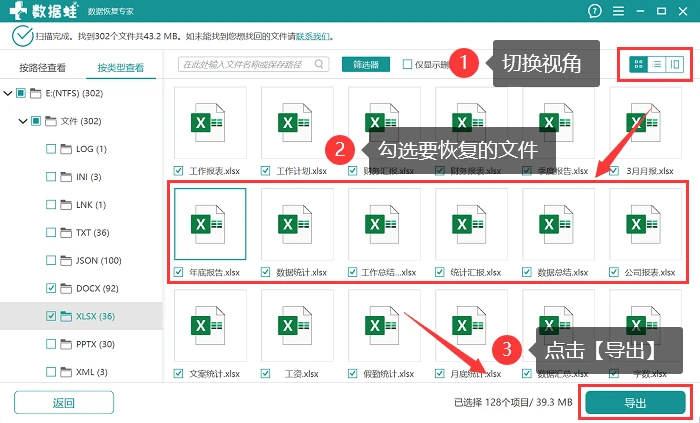Toggle checkbox for TXT (36) folder
Image resolution: width=700 pixels, height=423 pixels.
point(51,232)
